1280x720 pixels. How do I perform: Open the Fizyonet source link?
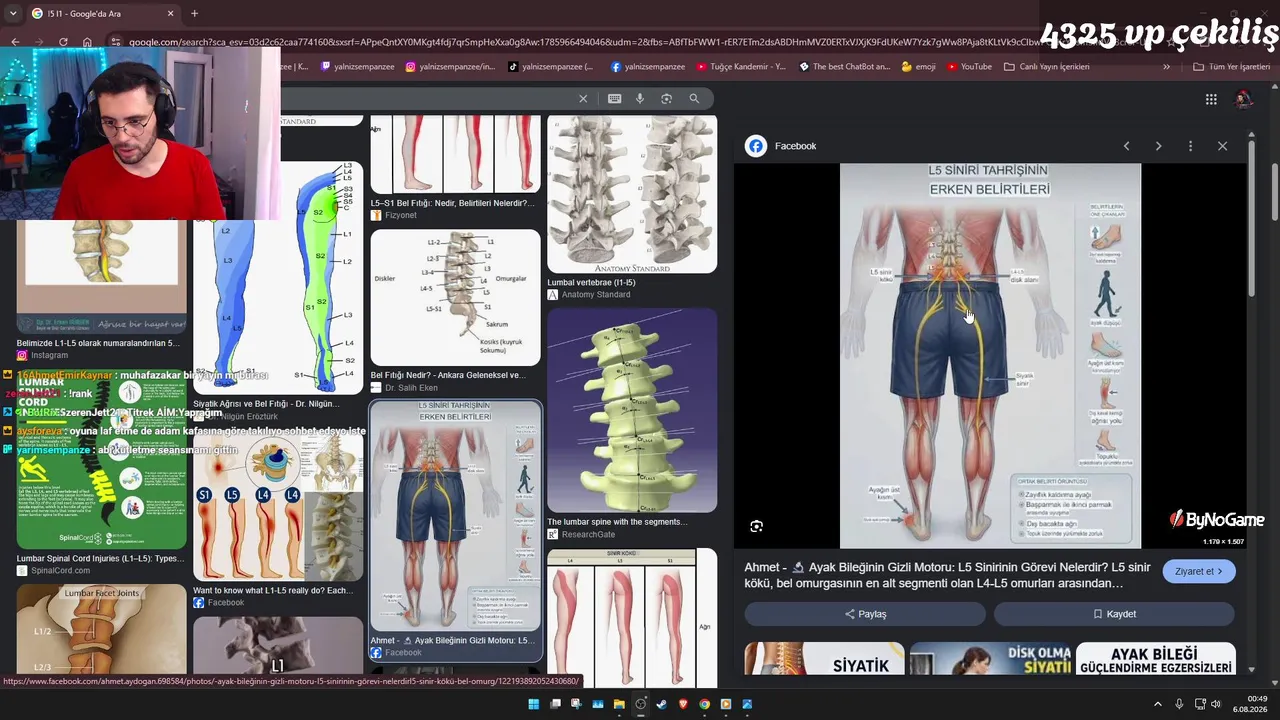coord(394,215)
